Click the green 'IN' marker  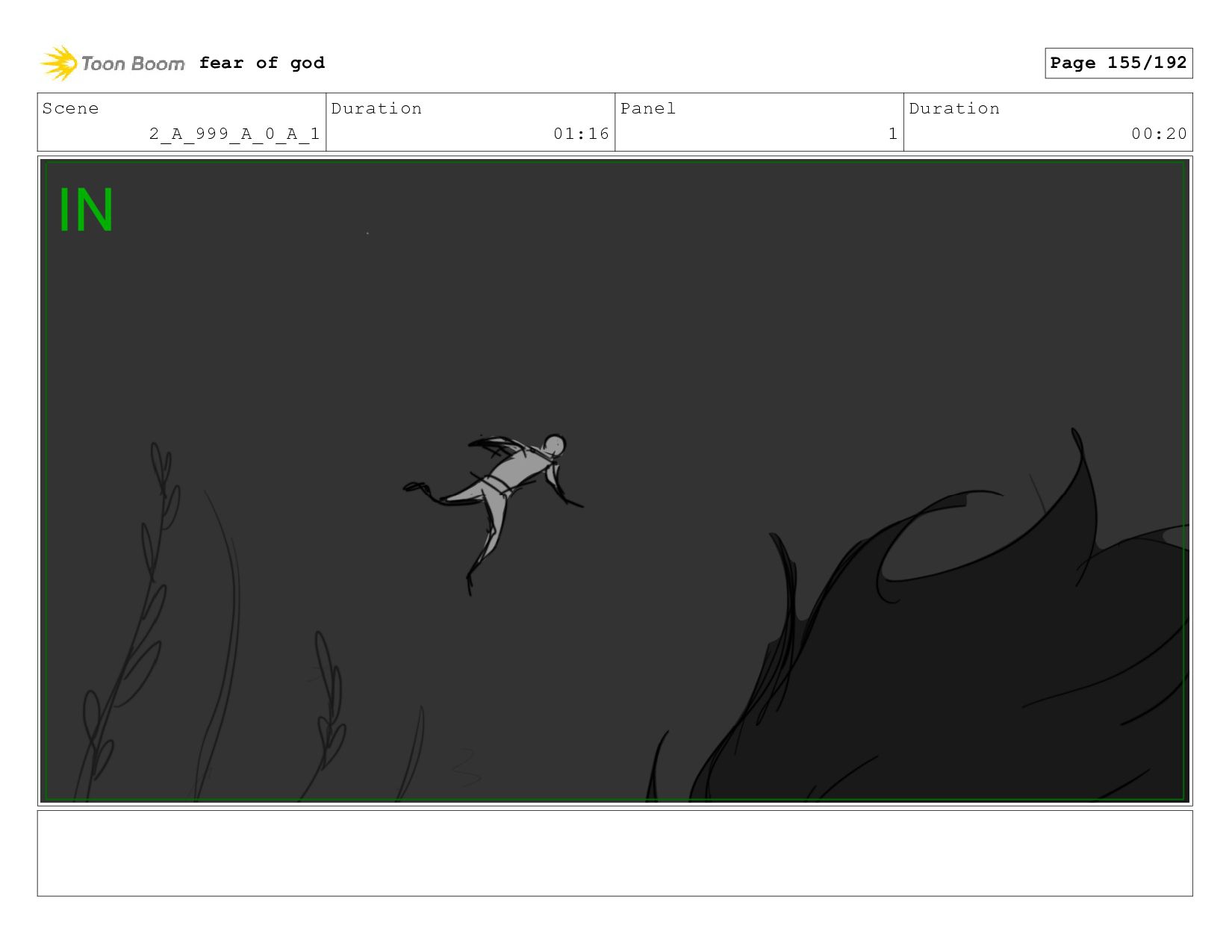tap(86, 211)
